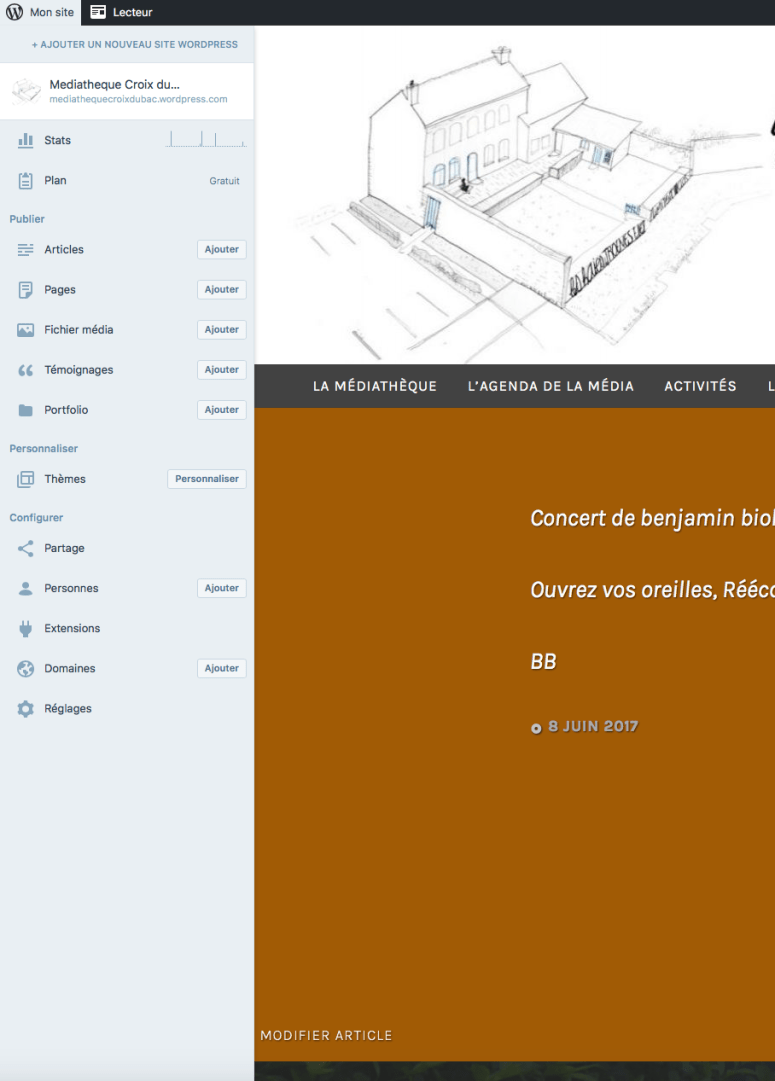Click Ajouter un nouveau site WordPress link

pyautogui.click(x=135, y=45)
